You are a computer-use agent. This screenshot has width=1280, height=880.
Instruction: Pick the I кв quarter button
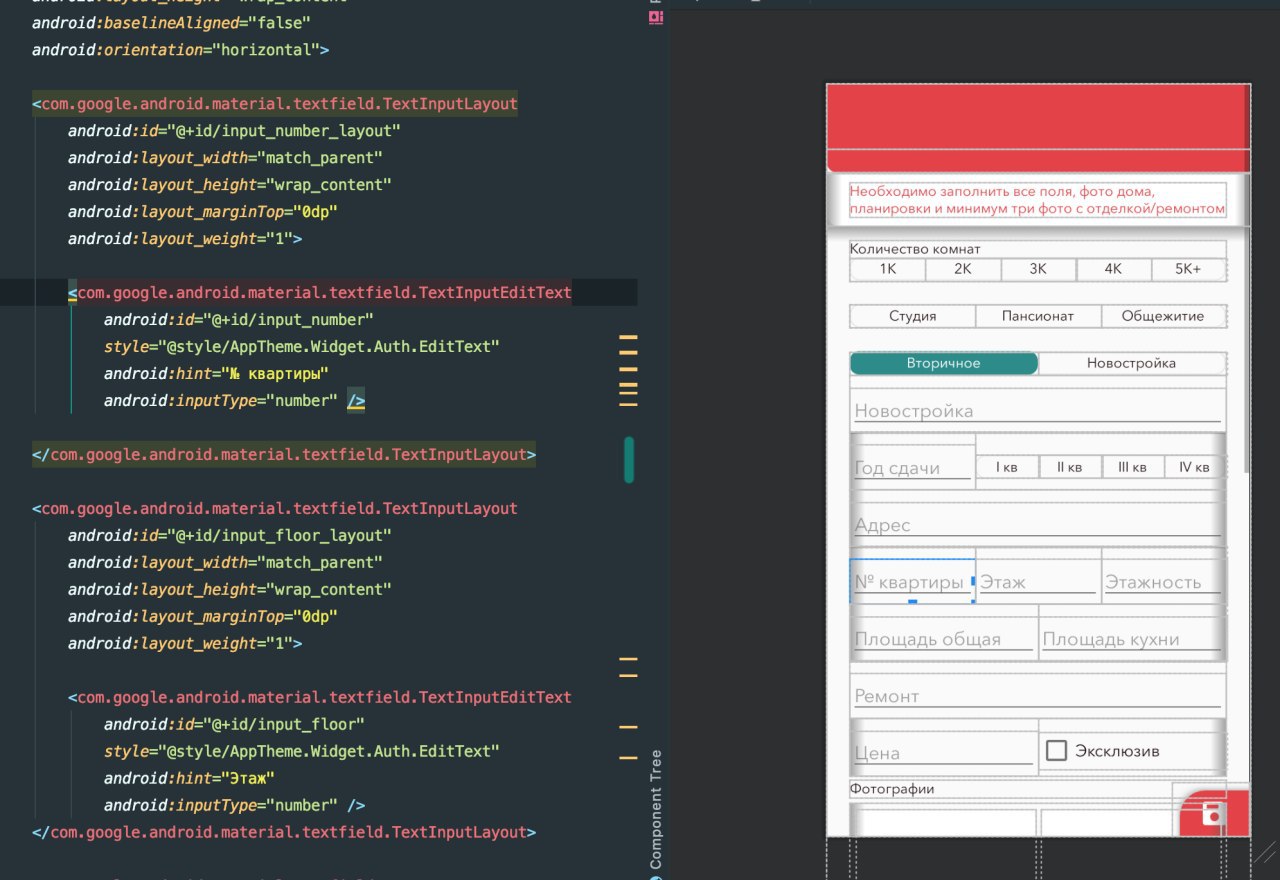click(x=1007, y=467)
